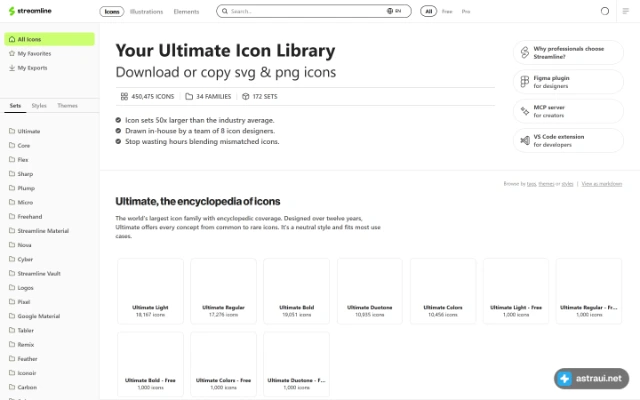Click the VS Code logo icon
The height and width of the screenshot is (400, 640).
(525, 140)
